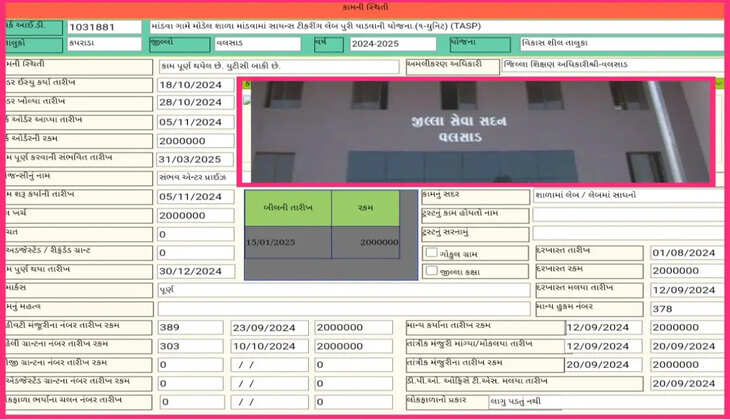This screenshot has height=420, width=730.
Task: Click the approval order number field 378
Action: tap(688, 309)
